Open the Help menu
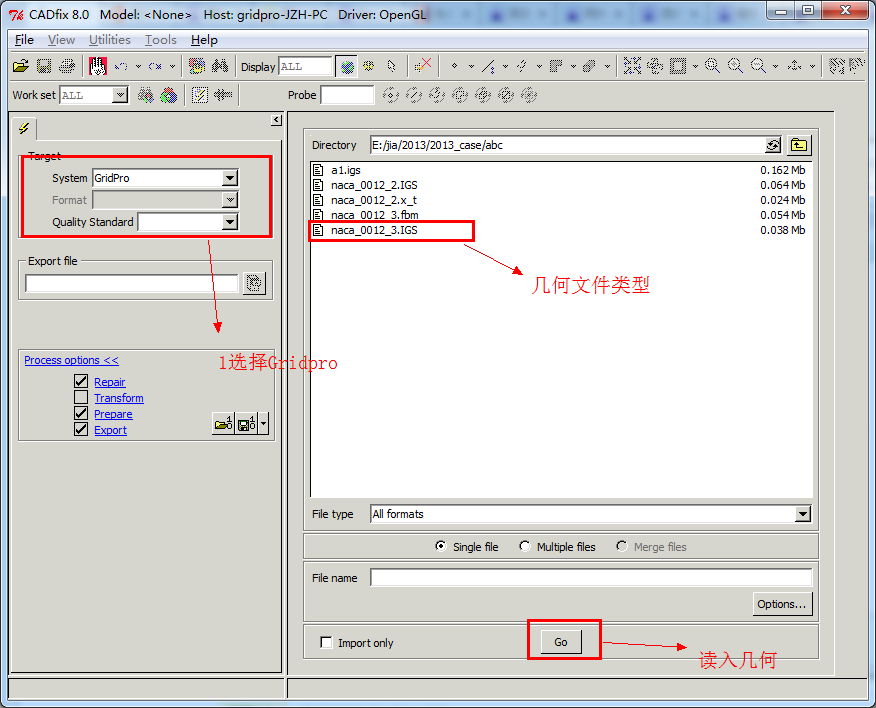 click(x=204, y=40)
